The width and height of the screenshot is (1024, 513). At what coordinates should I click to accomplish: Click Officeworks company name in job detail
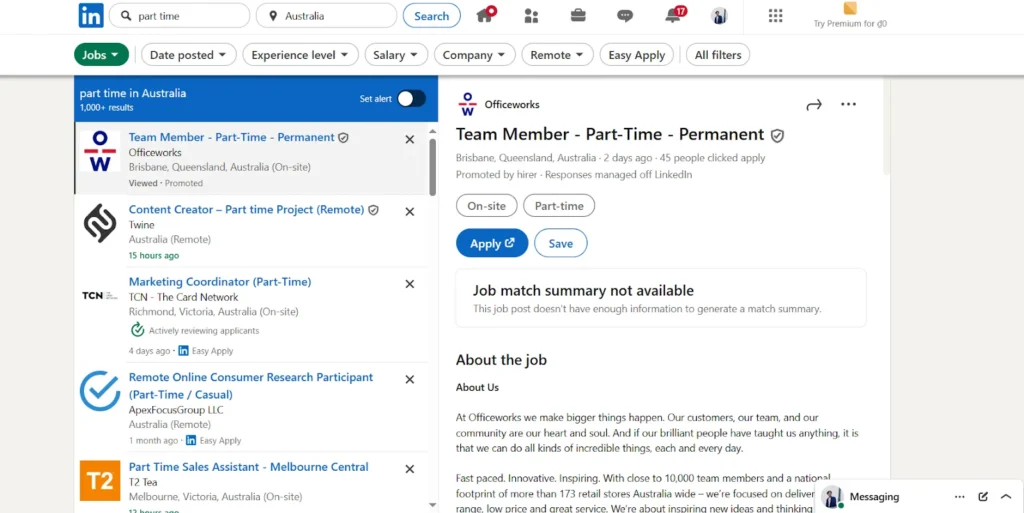512,104
